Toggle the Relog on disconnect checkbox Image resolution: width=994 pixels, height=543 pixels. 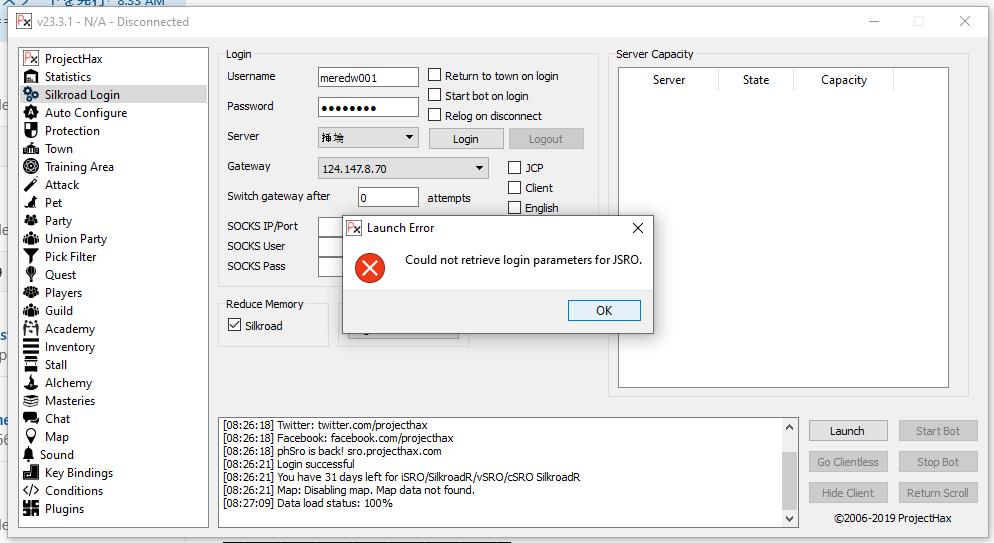(435, 116)
